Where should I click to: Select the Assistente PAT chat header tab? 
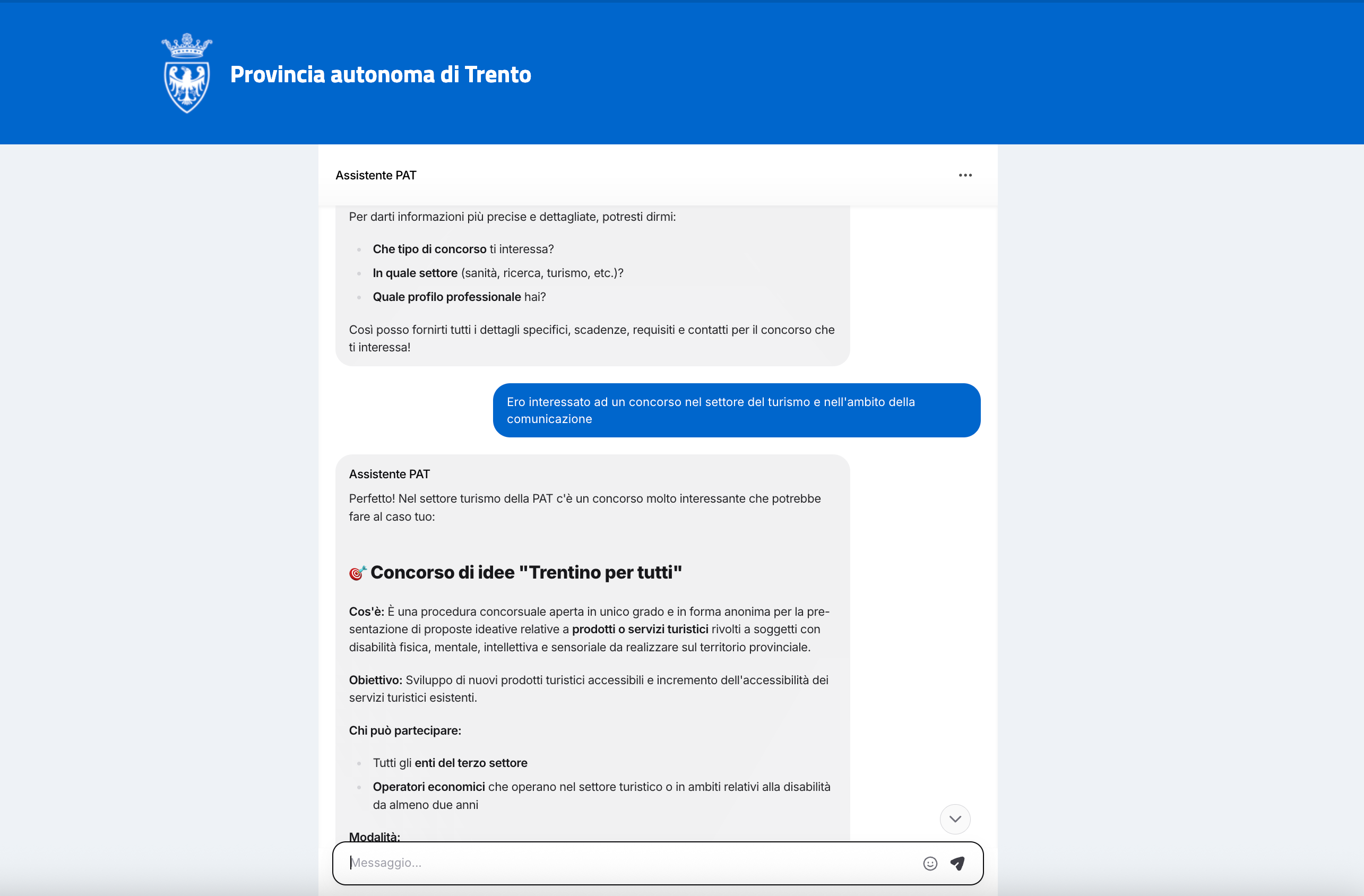click(375, 175)
